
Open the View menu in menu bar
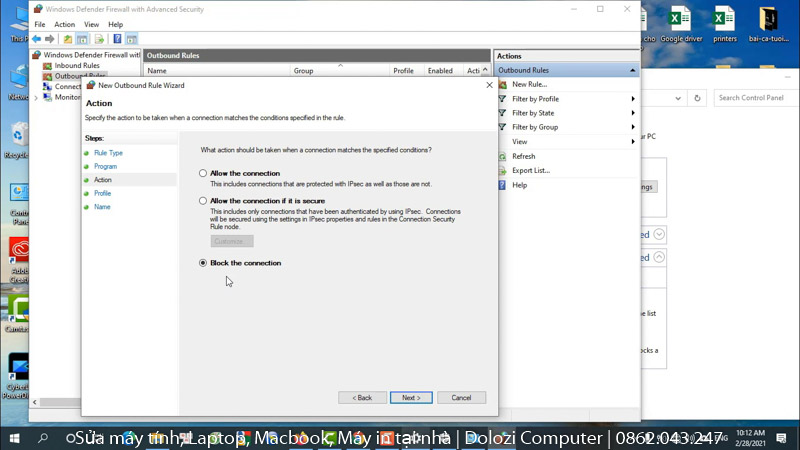pyautogui.click(x=91, y=24)
